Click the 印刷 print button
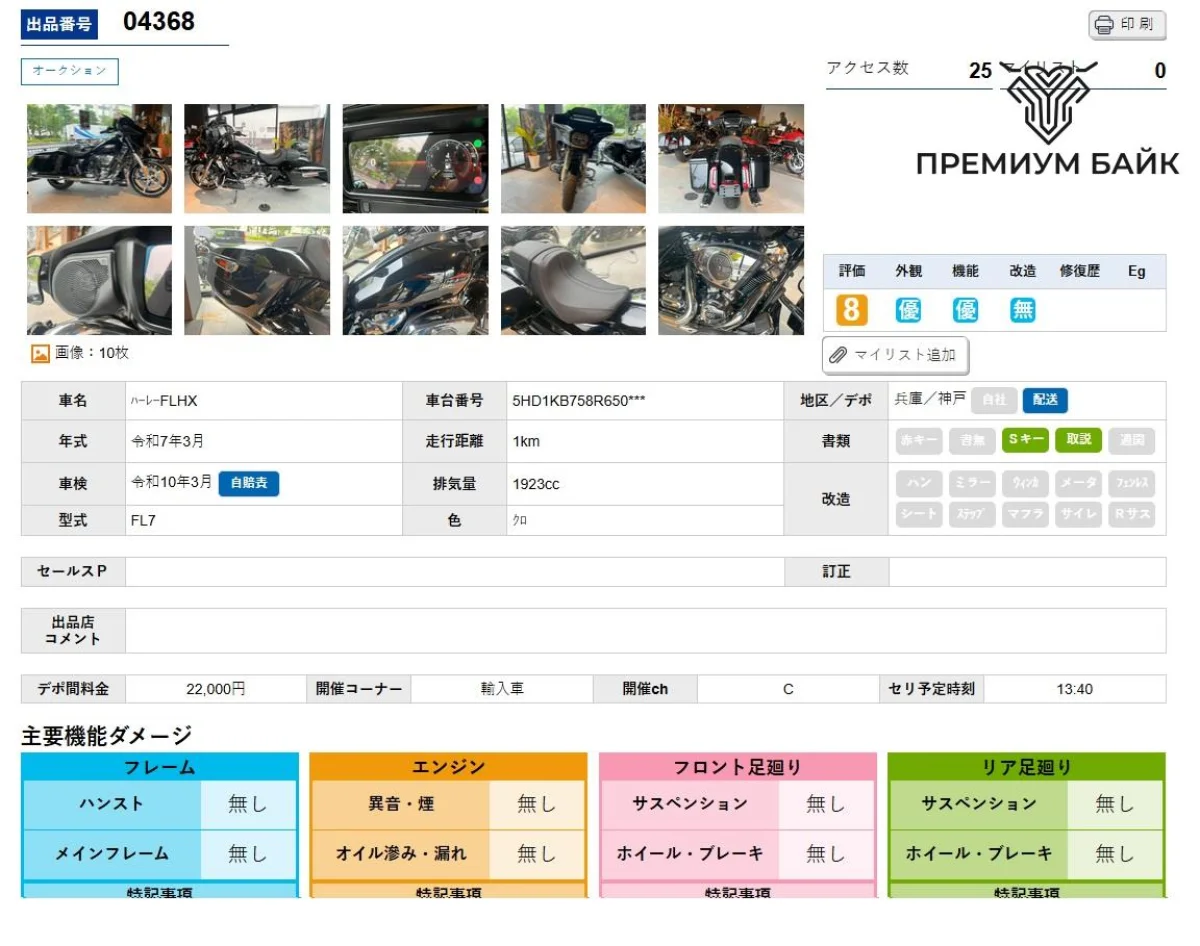Image resolution: width=1200 pixels, height=946 pixels. click(x=1127, y=24)
